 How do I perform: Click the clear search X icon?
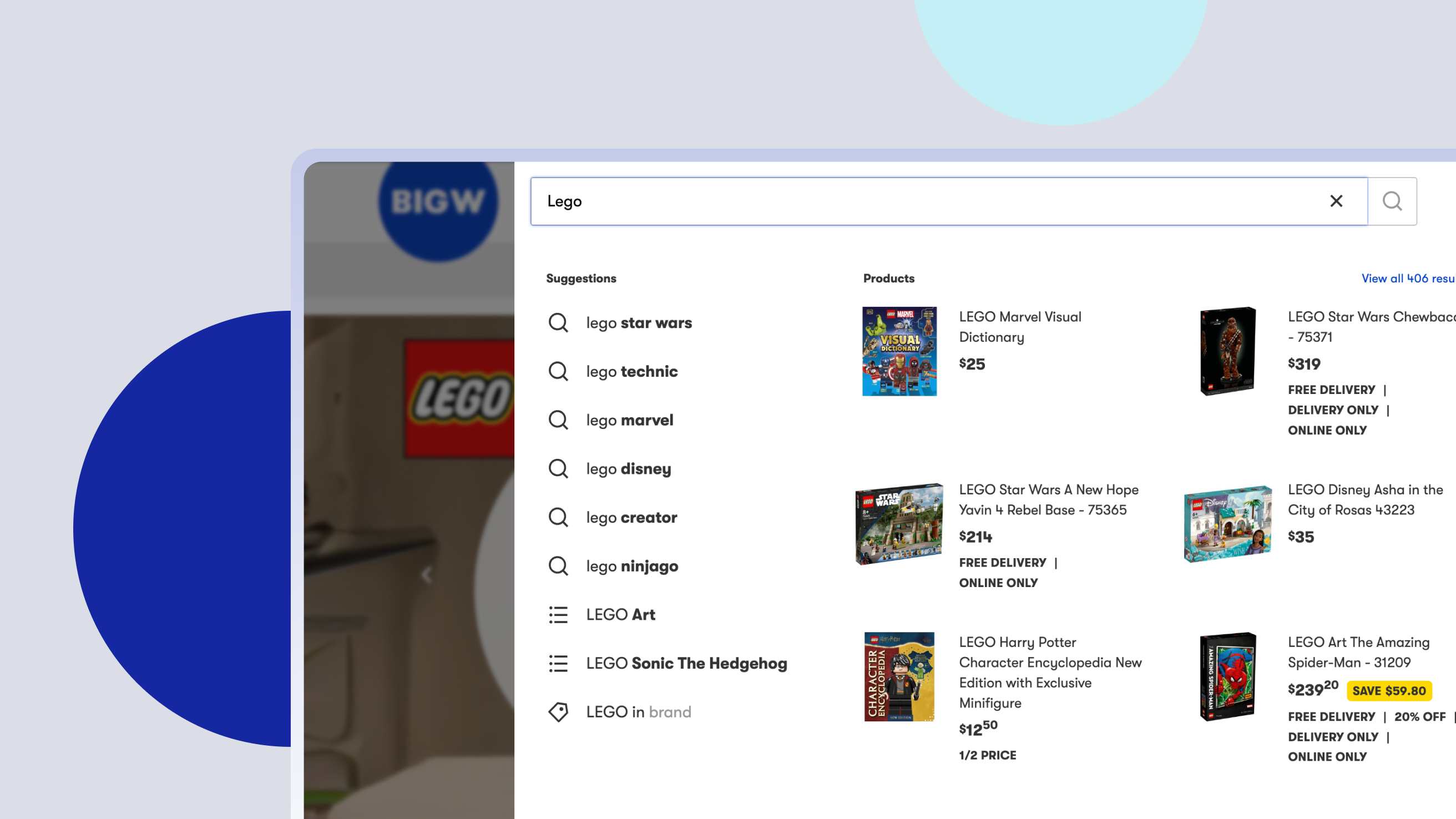coord(1336,201)
